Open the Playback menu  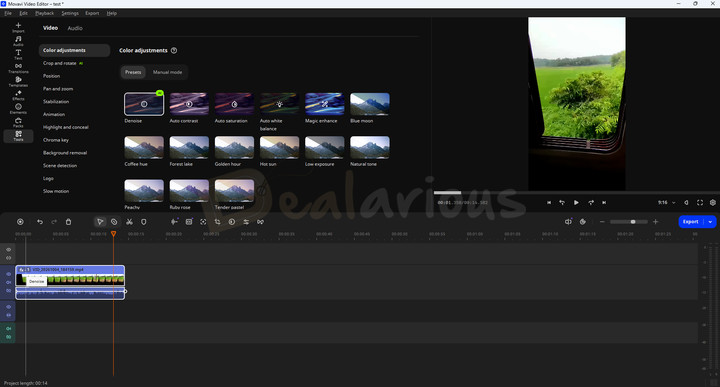pos(45,13)
